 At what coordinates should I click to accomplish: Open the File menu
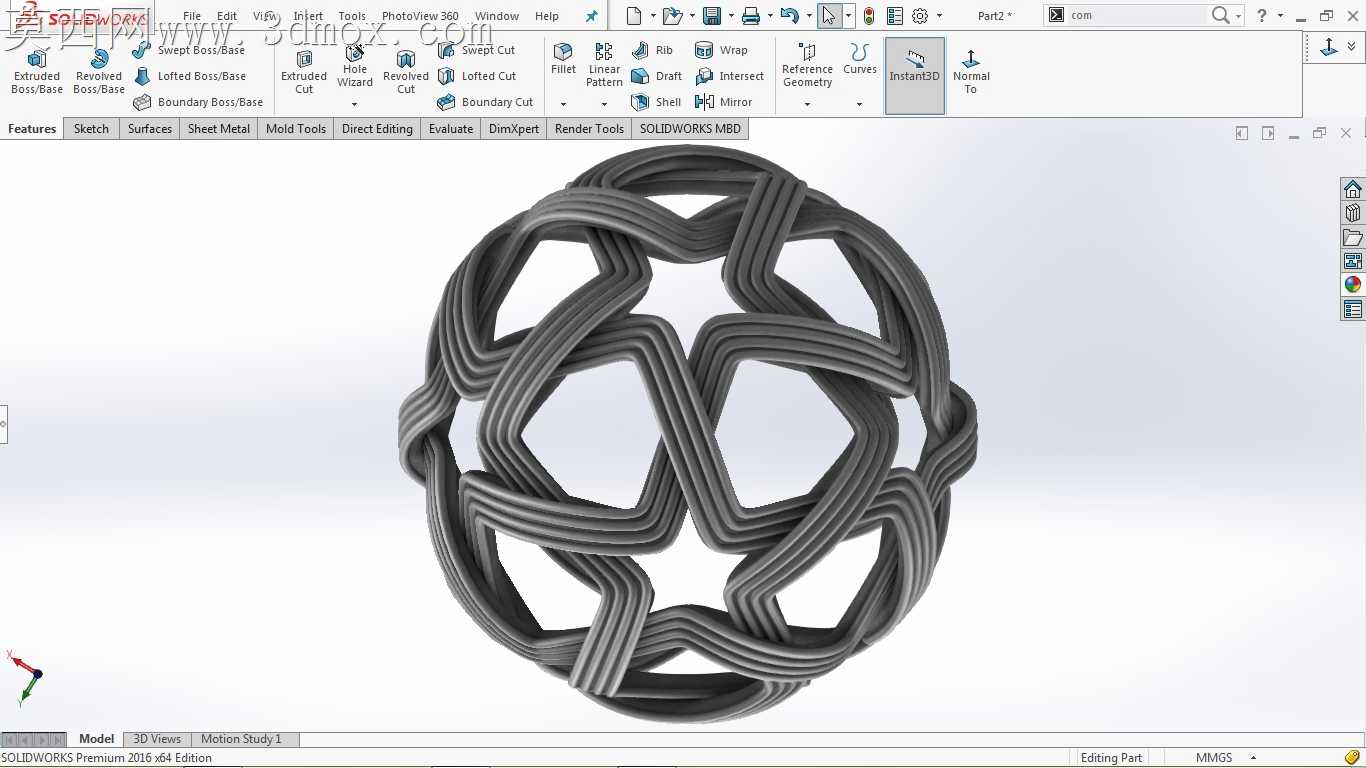point(192,16)
